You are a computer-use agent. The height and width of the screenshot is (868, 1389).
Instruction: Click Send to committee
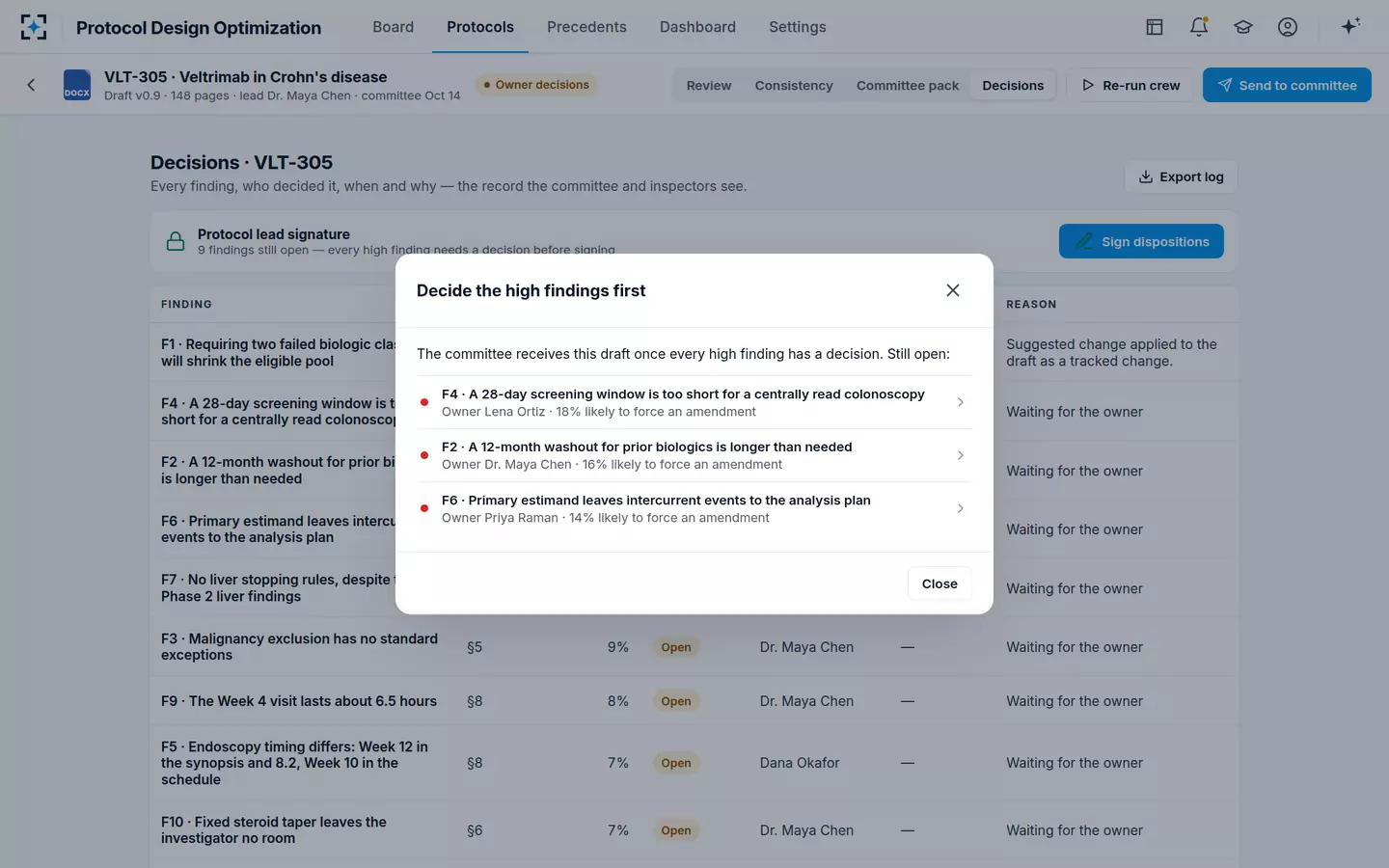1287,85
